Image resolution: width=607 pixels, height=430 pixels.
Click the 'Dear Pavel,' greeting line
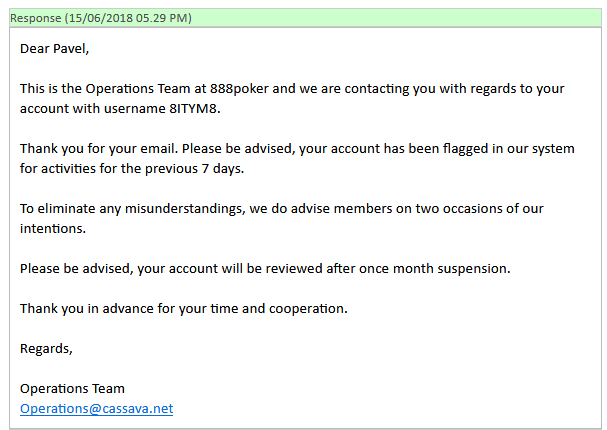(x=61, y=48)
